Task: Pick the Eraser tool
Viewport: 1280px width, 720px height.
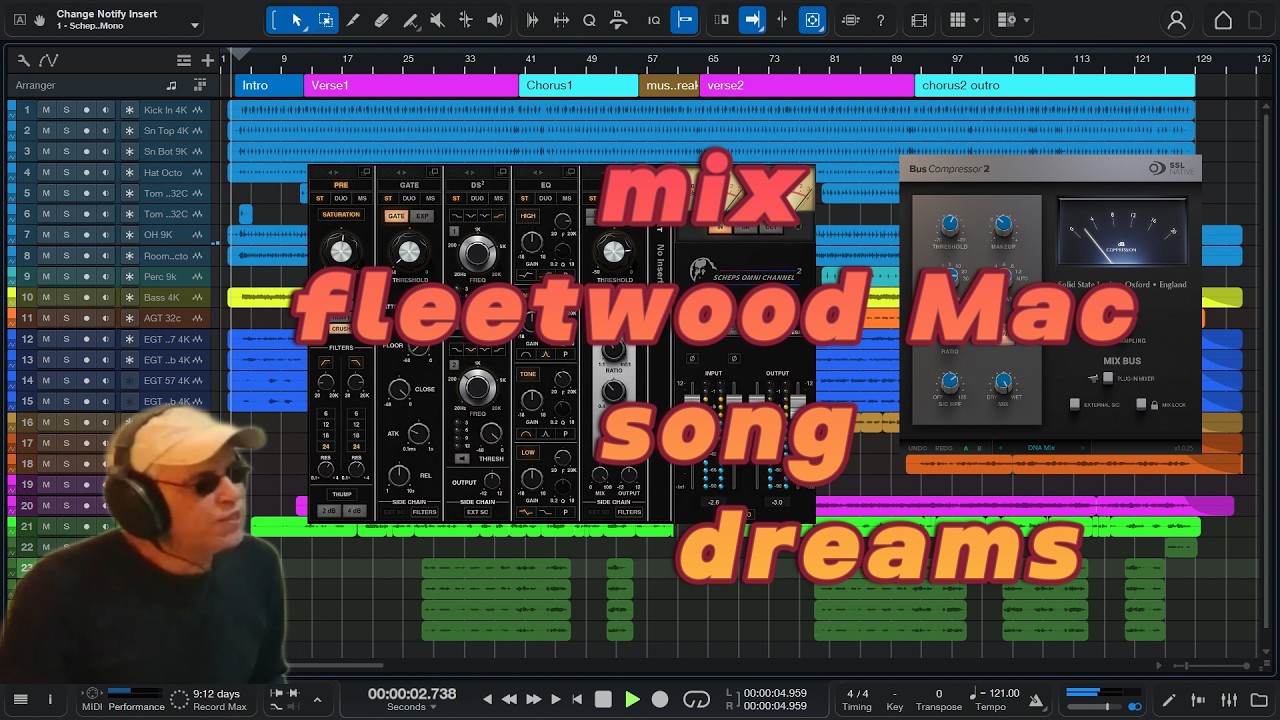Action: click(381, 20)
